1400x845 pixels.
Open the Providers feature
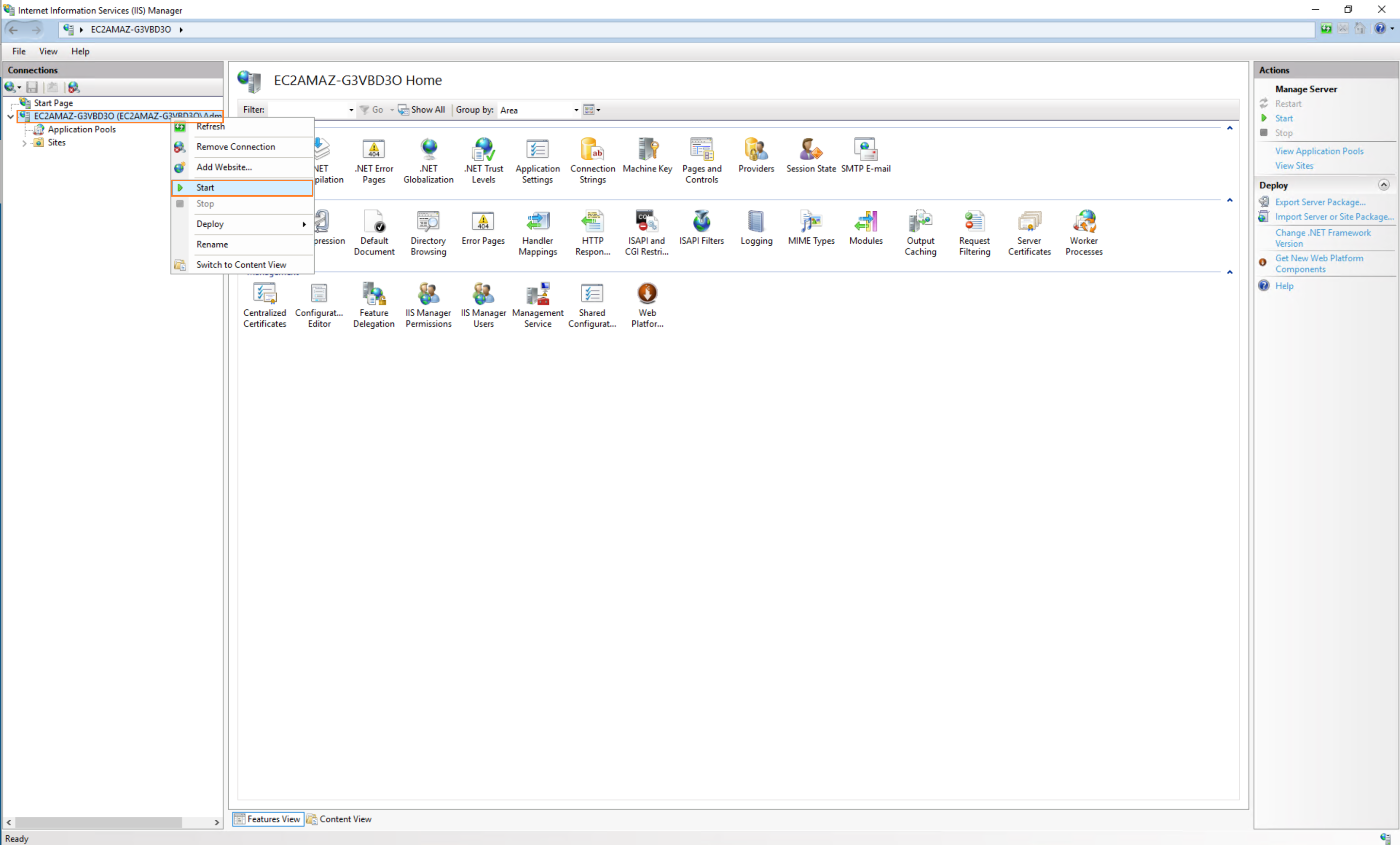(756, 155)
